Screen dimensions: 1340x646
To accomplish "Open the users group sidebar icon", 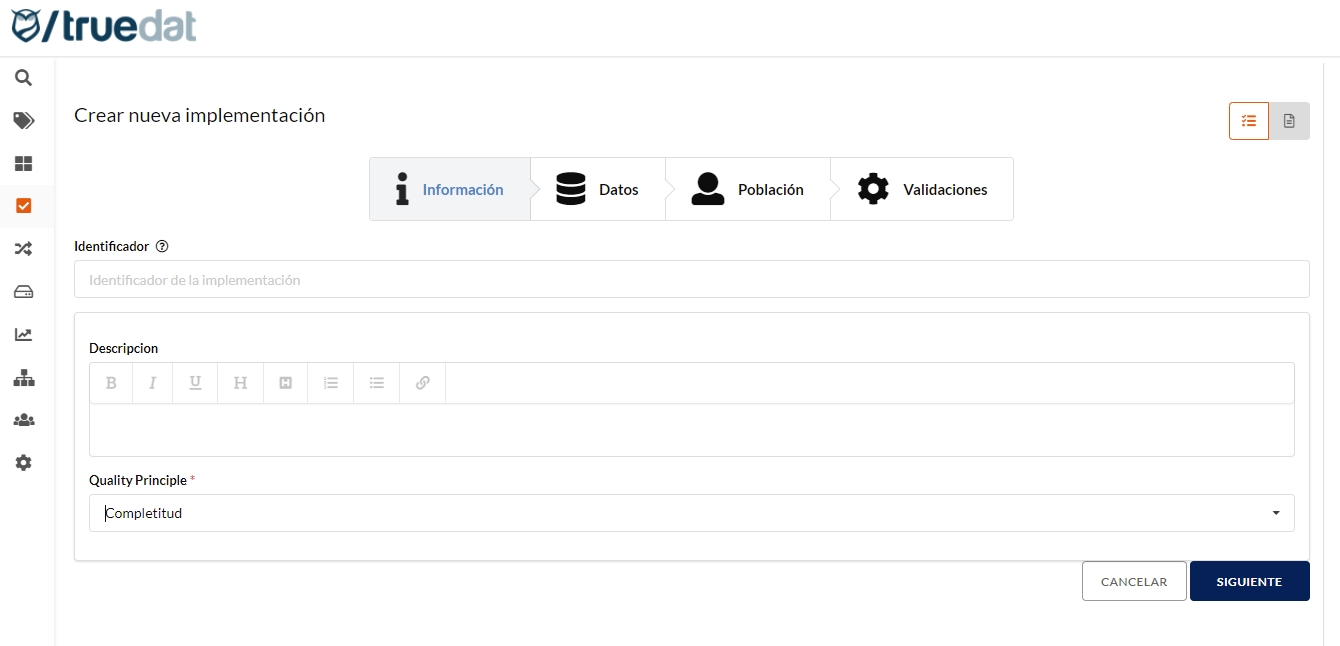I will [x=23, y=420].
